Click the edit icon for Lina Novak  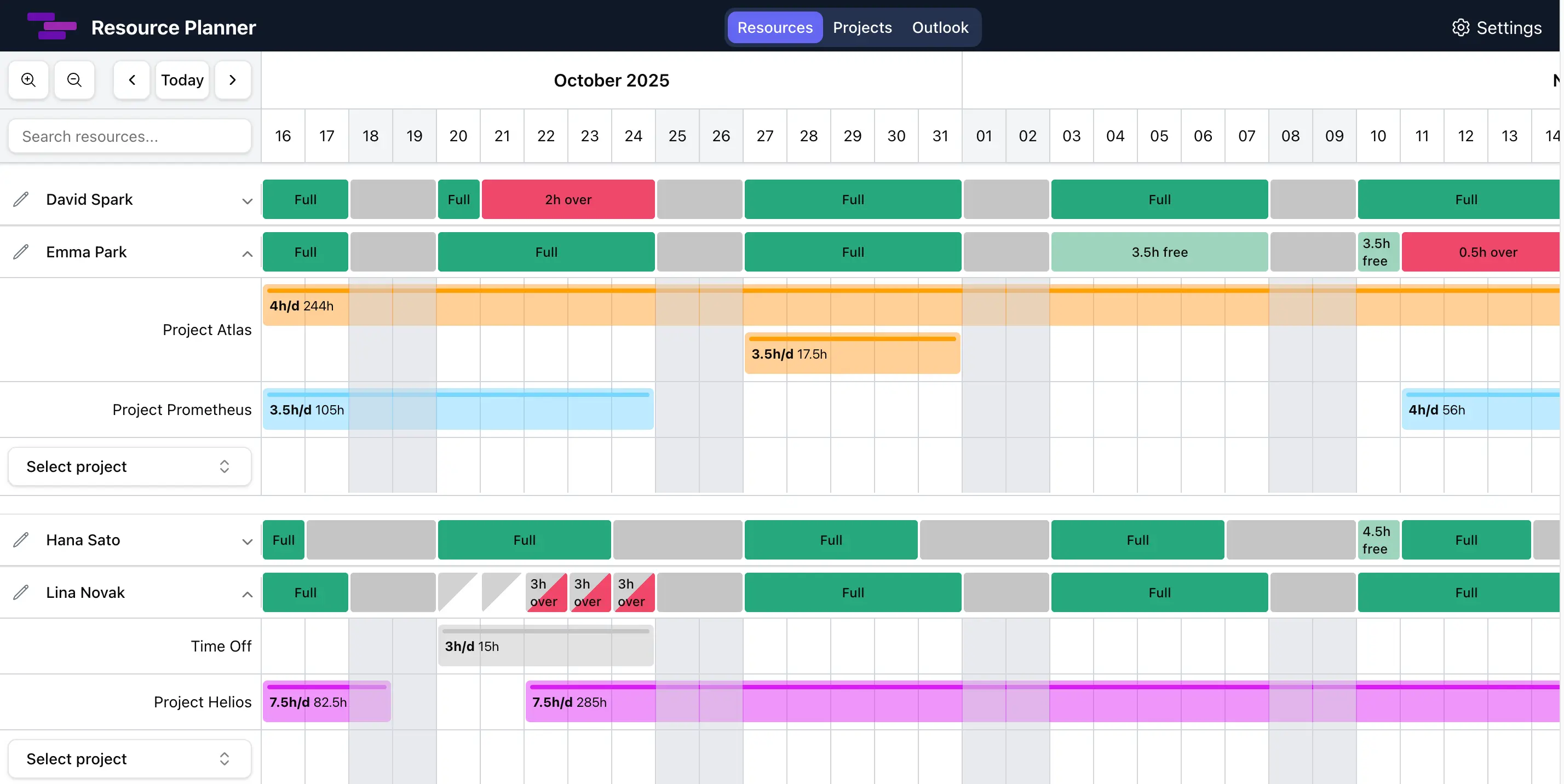coord(21,592)
